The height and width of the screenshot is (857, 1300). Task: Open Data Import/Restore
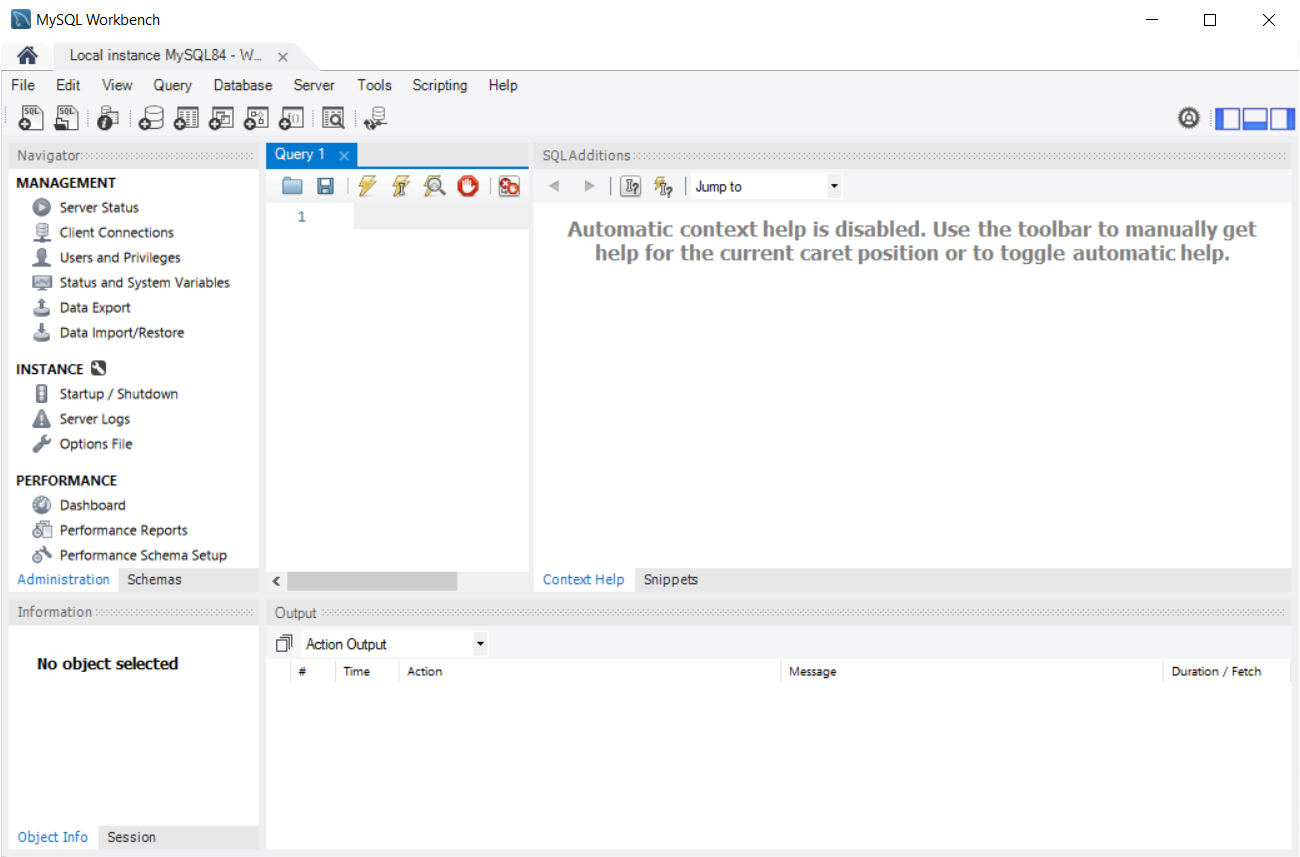pyautogui.click(x=122, y=332)
